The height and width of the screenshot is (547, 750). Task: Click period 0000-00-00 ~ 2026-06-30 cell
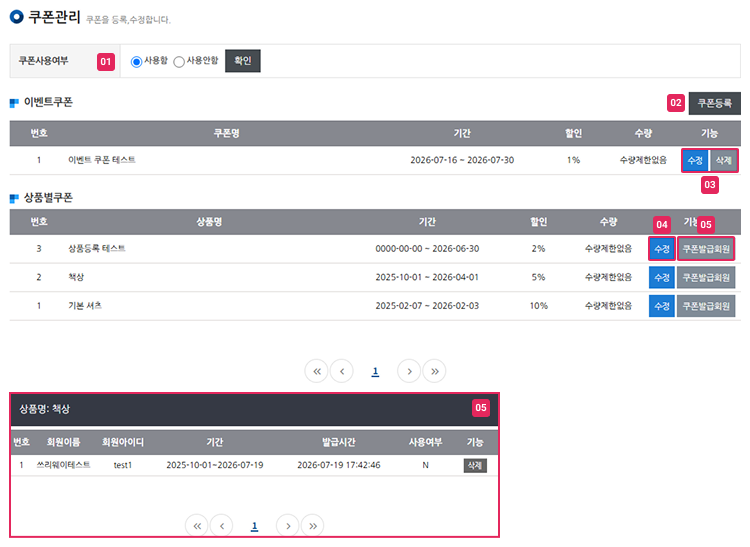pos(427,249)
